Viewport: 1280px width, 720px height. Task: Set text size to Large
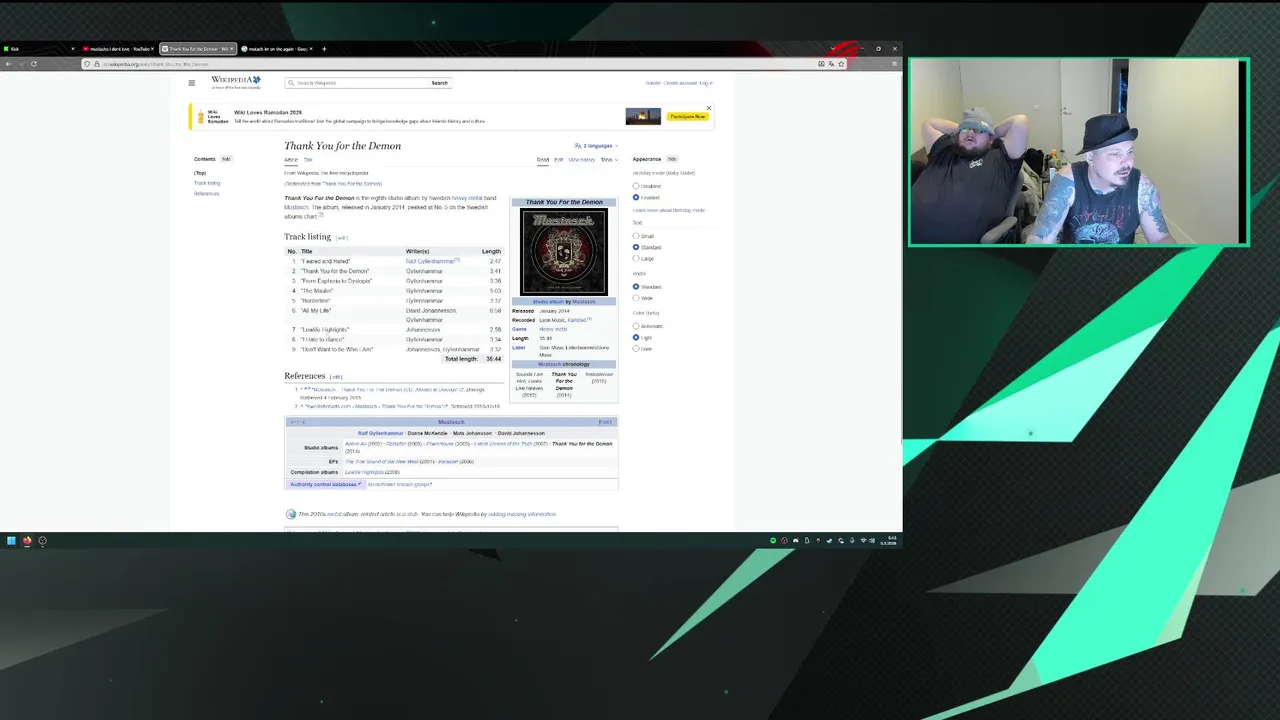636,258
